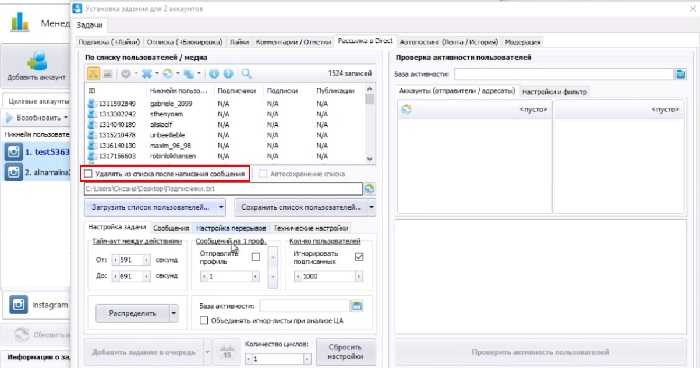Enable Отправлять профиль checkbox
700x368 pixels.
tap(256, 257)
